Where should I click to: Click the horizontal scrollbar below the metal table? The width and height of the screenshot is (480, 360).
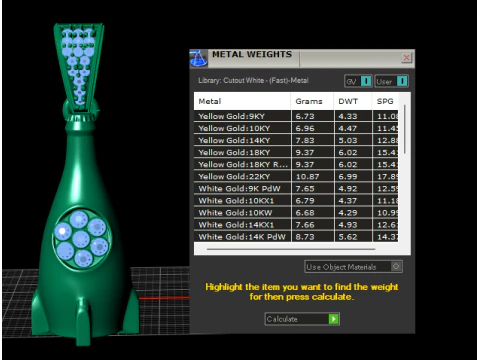click(291, 249)
